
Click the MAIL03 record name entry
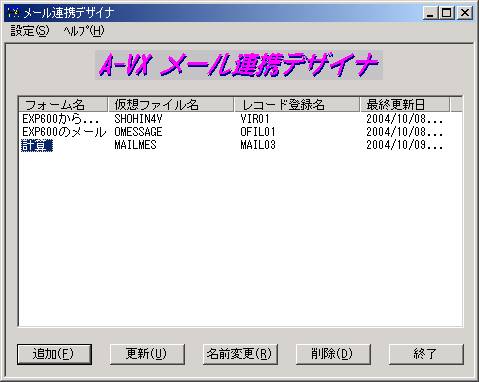(258, 145)
